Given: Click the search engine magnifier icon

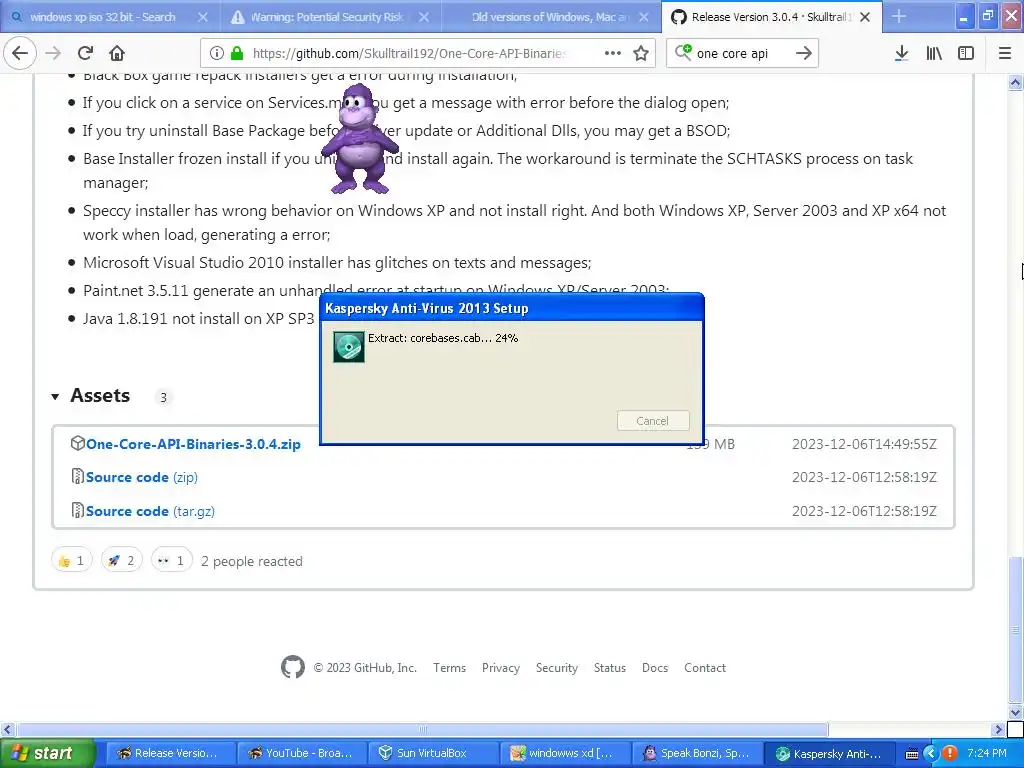Looking at the screenshot, I should click(x=682, y=53).
